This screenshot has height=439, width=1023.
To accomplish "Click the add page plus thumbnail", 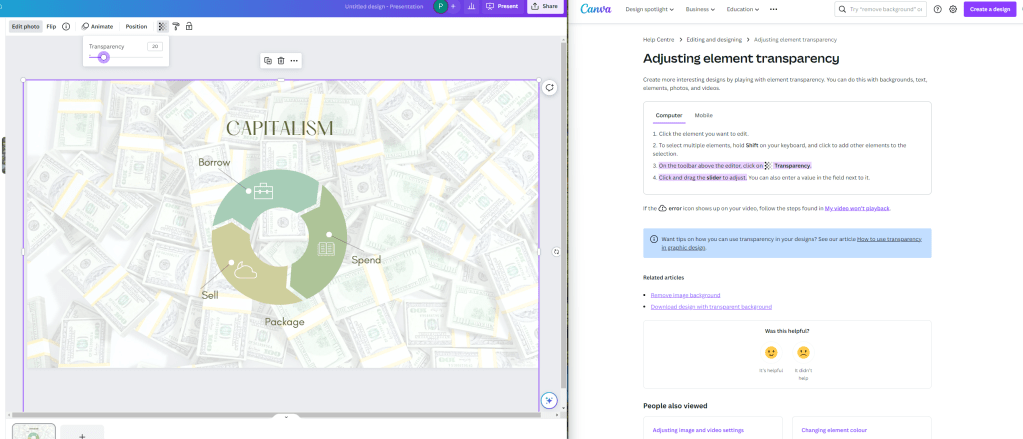I will [82, 432].
